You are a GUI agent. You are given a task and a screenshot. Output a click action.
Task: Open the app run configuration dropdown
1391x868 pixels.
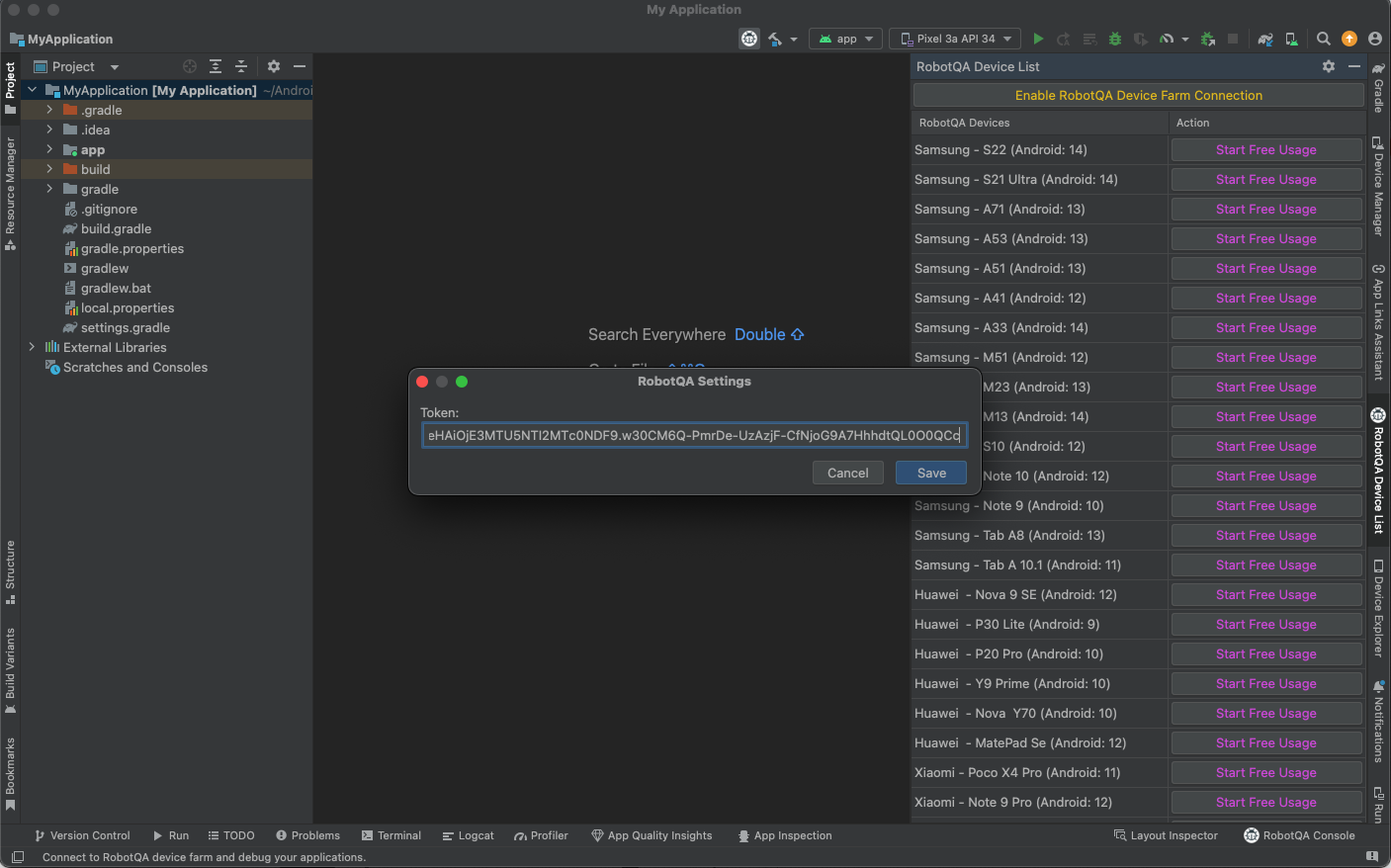[845, 39]
